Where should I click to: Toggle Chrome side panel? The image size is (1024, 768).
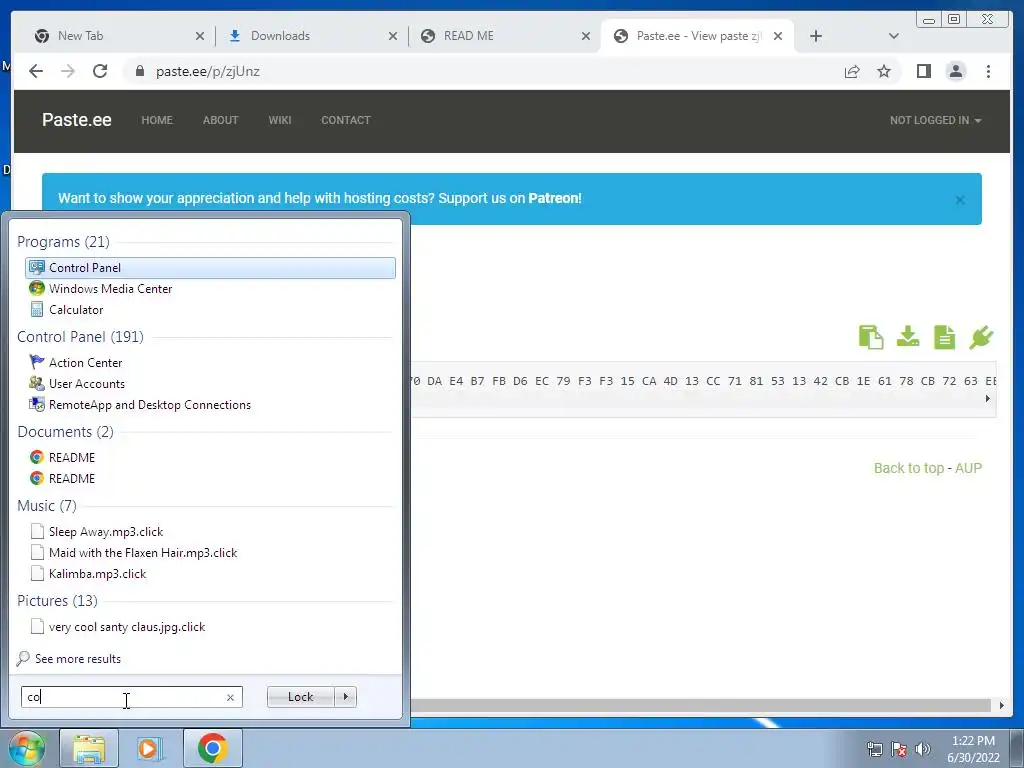click(x=923, y=71)
